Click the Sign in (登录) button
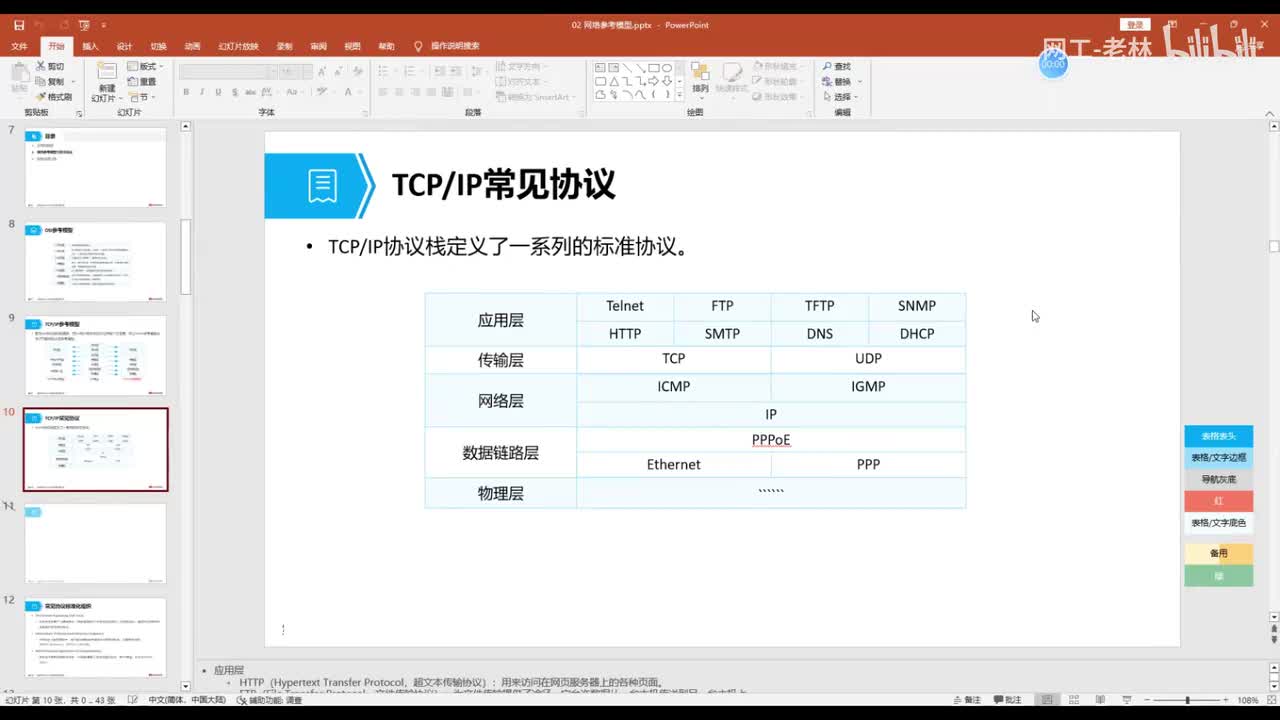Viewport: 1280px width, 720px height. (x=1134, y=25)
